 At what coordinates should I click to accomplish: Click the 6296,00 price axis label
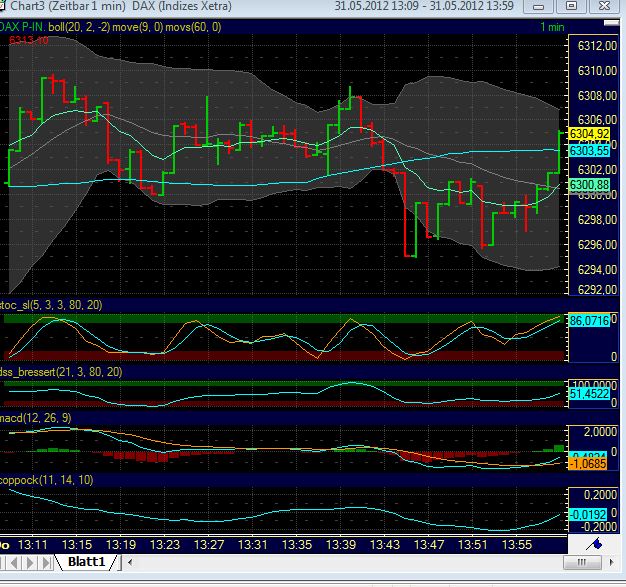point(597,244)
